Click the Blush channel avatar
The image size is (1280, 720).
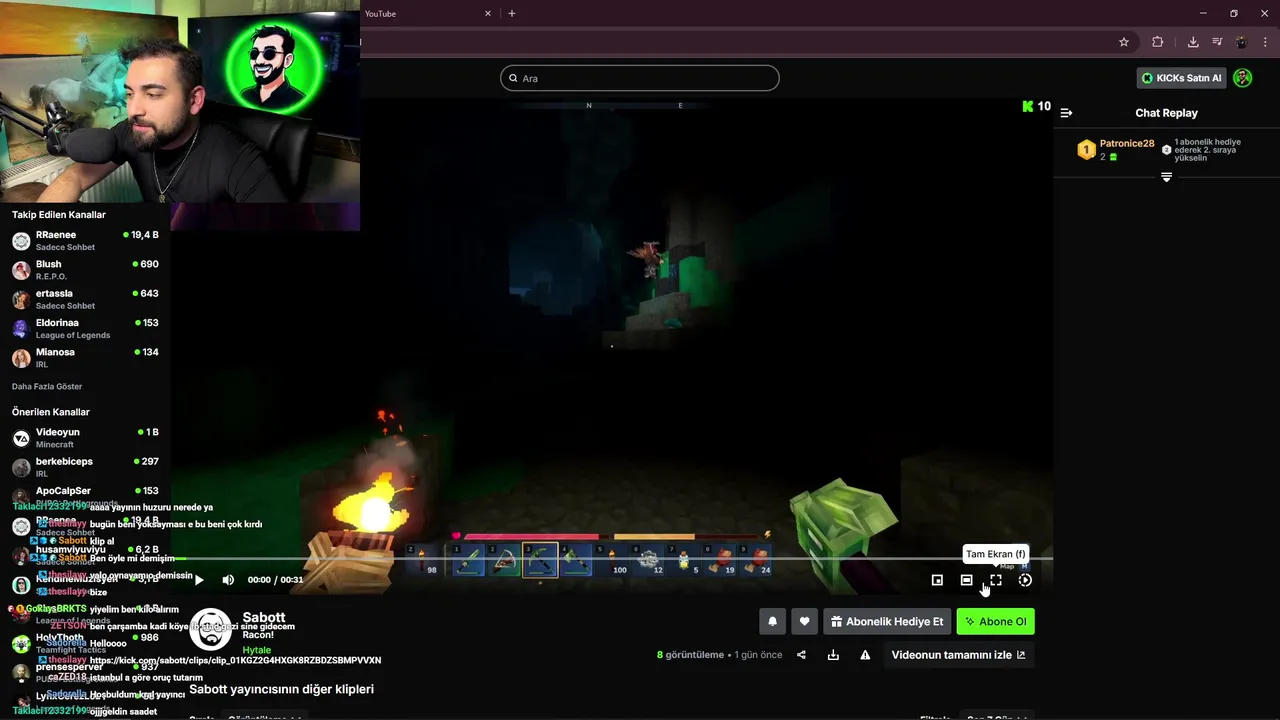[x=21, y=270]
